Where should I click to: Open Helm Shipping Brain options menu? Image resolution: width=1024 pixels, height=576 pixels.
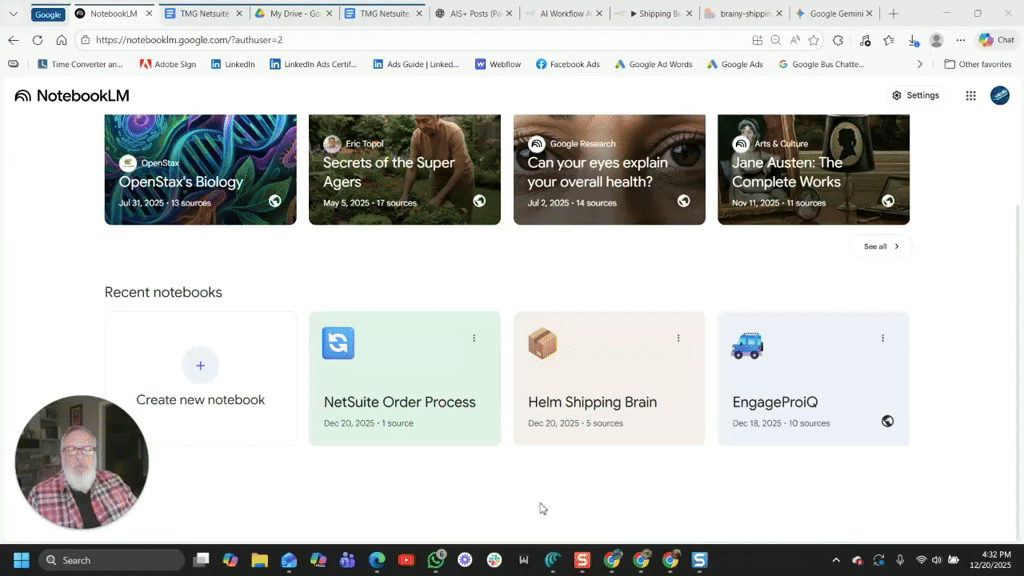pos(679,338)
